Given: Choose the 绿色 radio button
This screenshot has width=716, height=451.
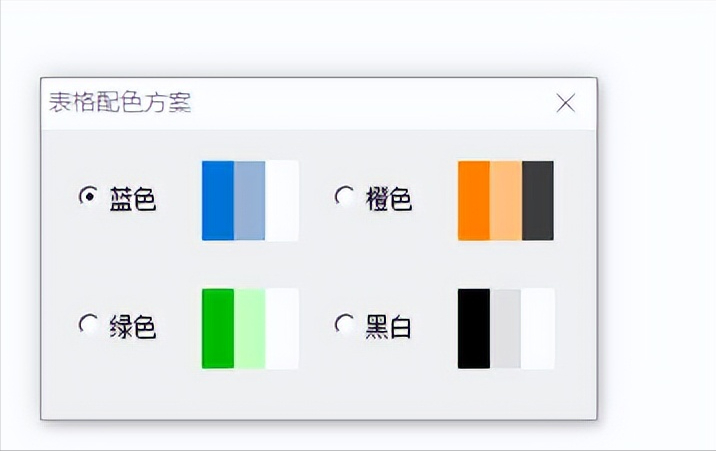Looking at the screenshot, I should pos(89,325).
